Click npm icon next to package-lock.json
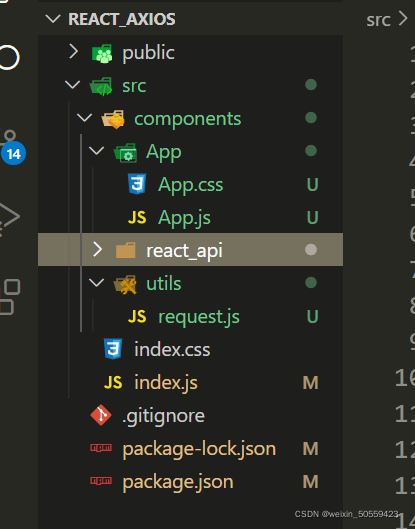The image size is (415, 529). pyautogui.click(x=101, y=448)
